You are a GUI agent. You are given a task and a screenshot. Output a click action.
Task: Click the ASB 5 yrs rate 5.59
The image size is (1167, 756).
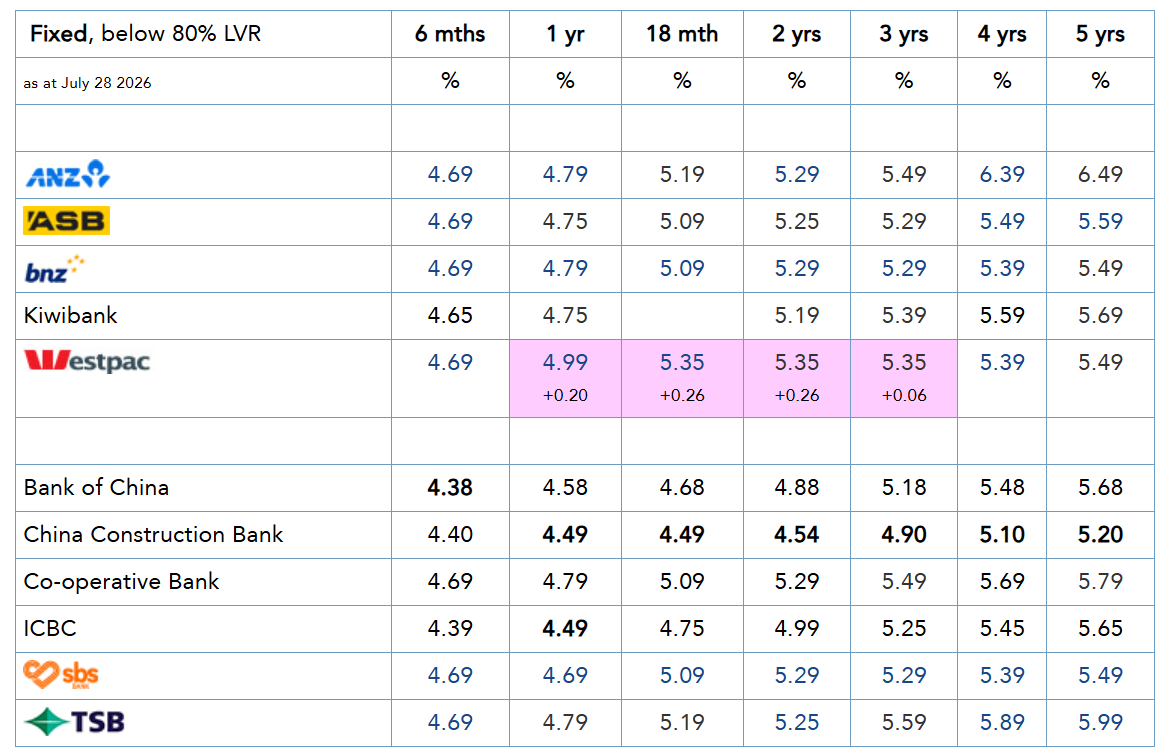(x=1100, y=221)
